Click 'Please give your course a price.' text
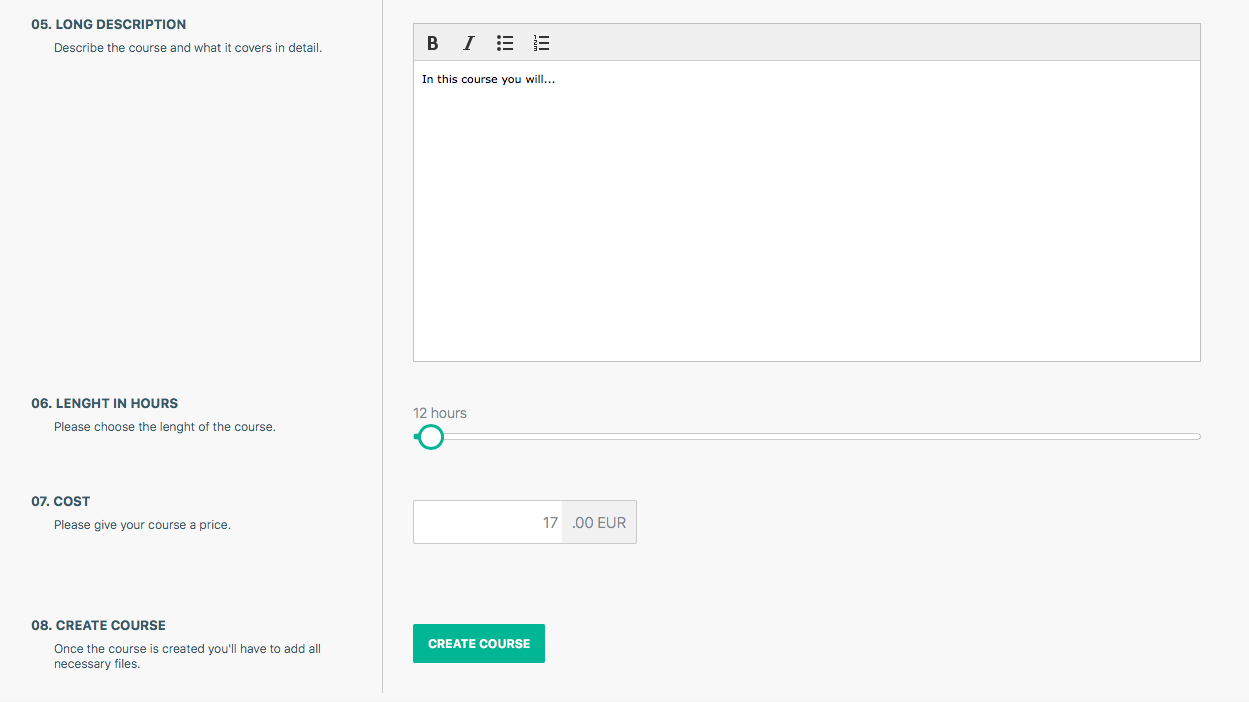The height and width of the screenshot is (702, 1249). click(x=142, y=524)
